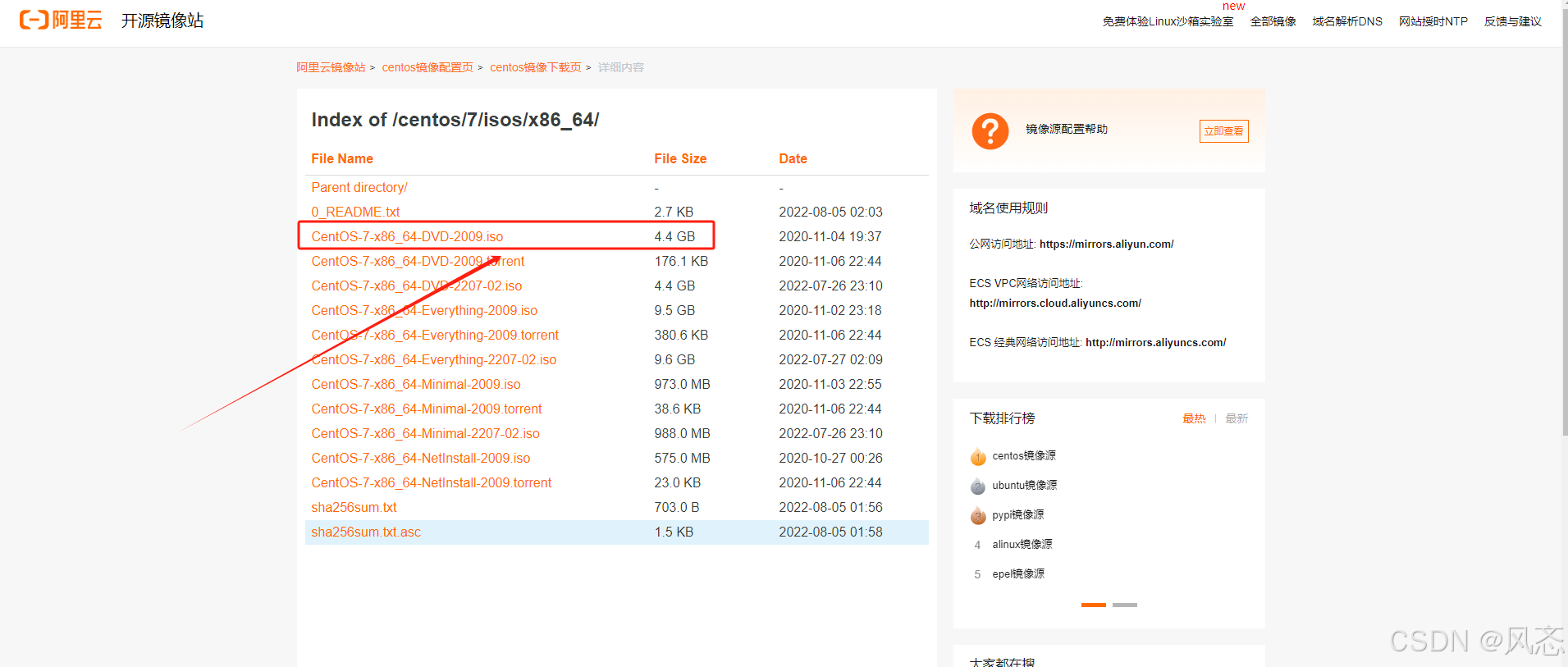Switch download ranking to 最新 tab
Image resolution: width=1568 pixels, height=667 pixels.
pyautogui.click(x=1237, y=418)
